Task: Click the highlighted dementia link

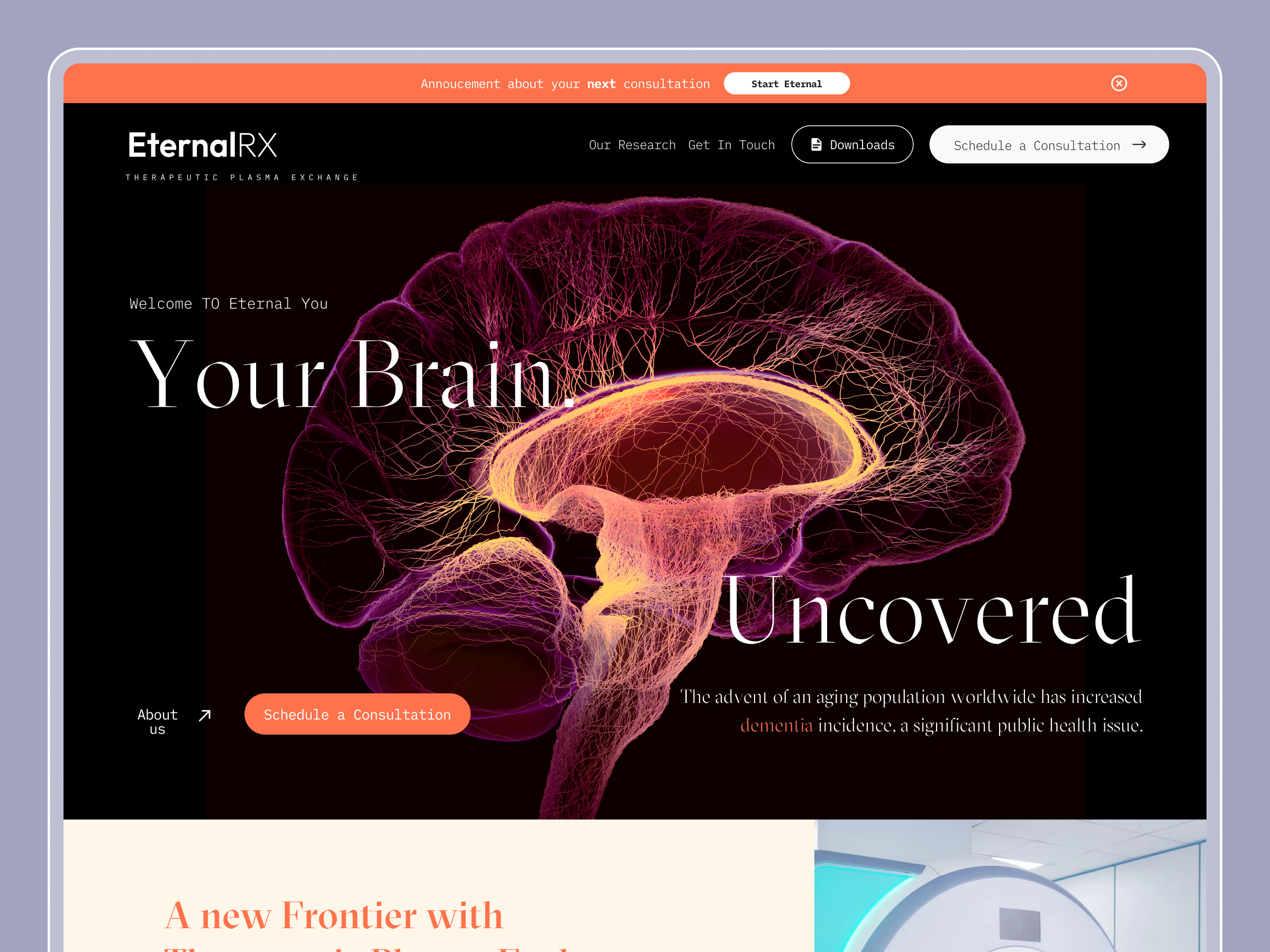Action: click(x=776, y=725)
